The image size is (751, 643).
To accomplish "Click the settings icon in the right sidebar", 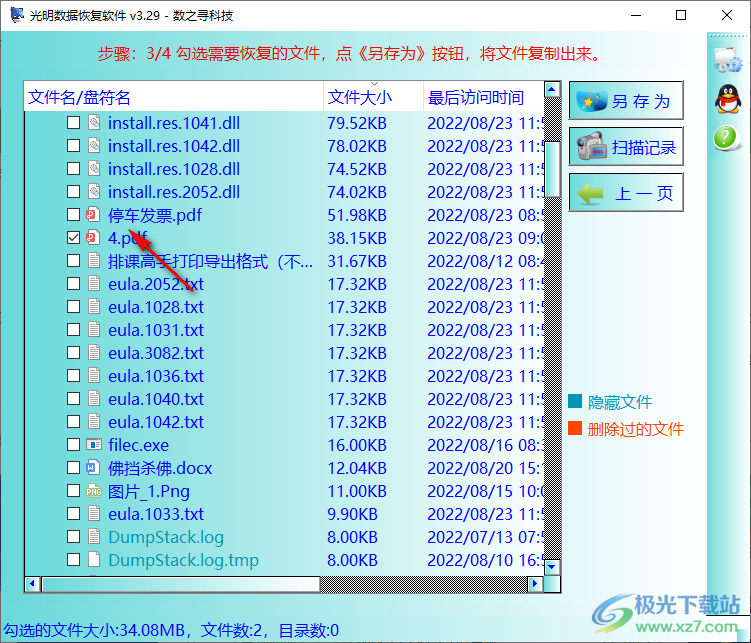I will pyautogui.click(x=728, y=60).
